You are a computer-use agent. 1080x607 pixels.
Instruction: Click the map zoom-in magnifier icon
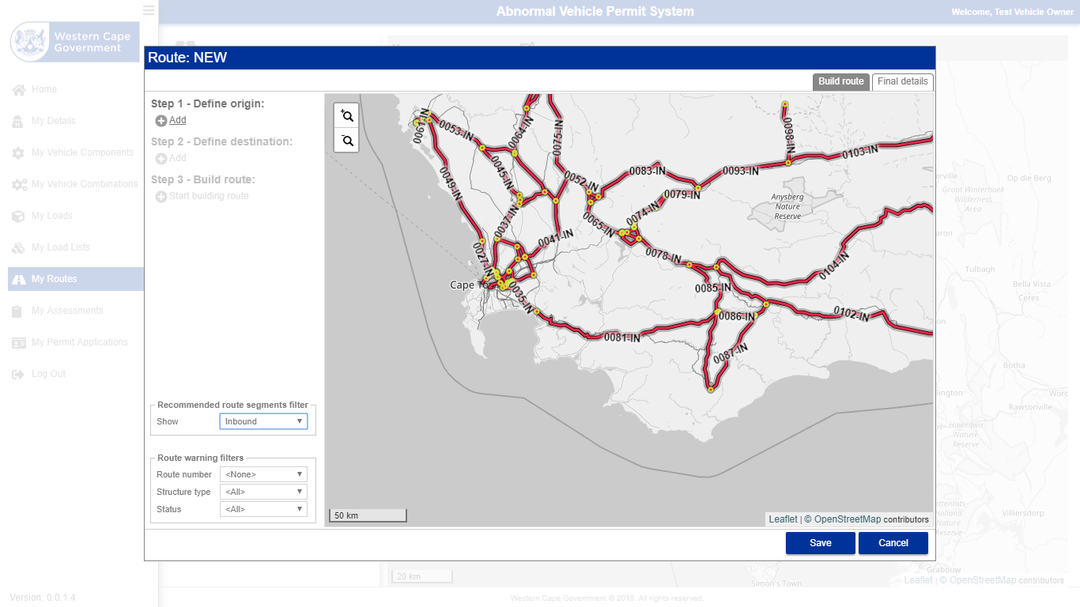(x=346, y=116)
